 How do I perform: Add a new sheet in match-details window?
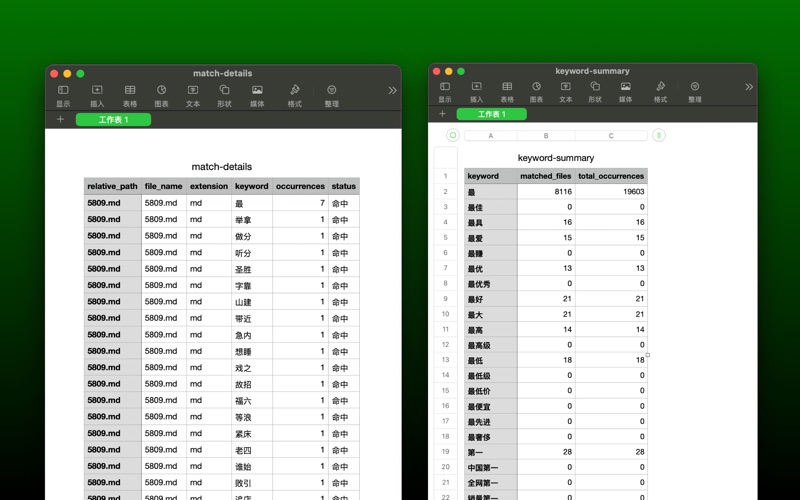(60, 119)
